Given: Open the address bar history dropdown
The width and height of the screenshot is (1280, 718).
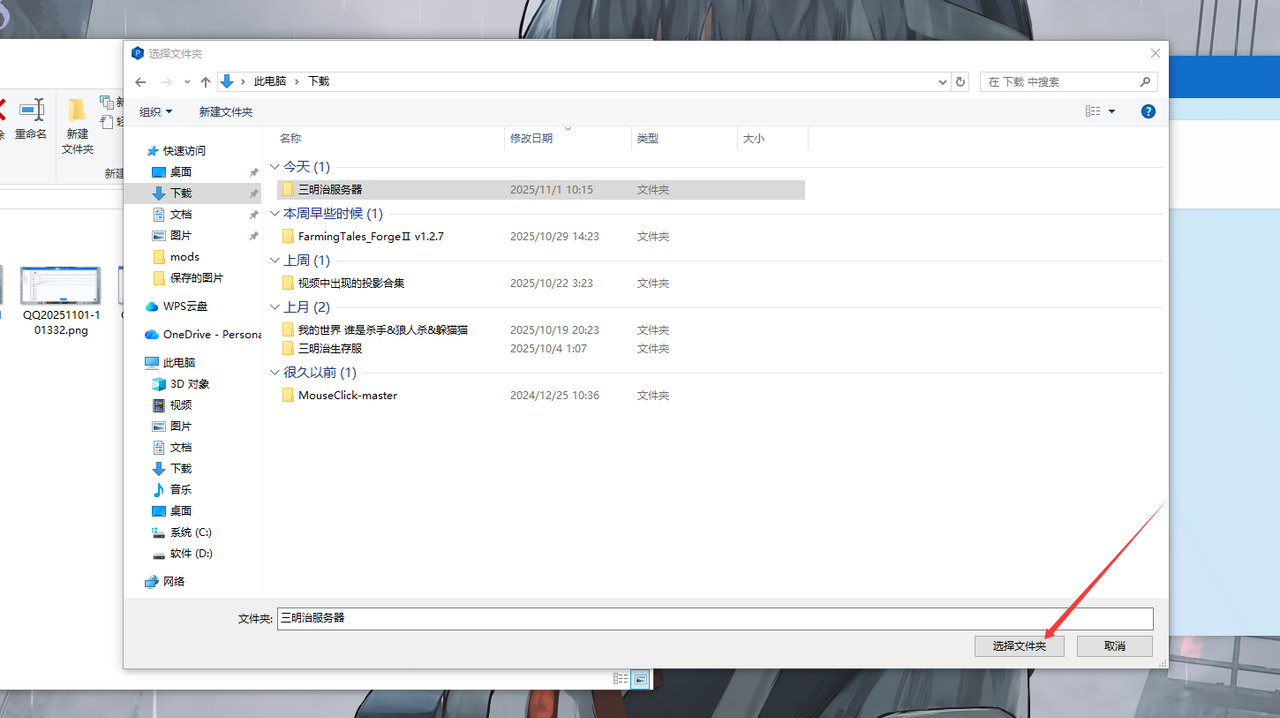Looking at the screenshot, I should point(942,82).
